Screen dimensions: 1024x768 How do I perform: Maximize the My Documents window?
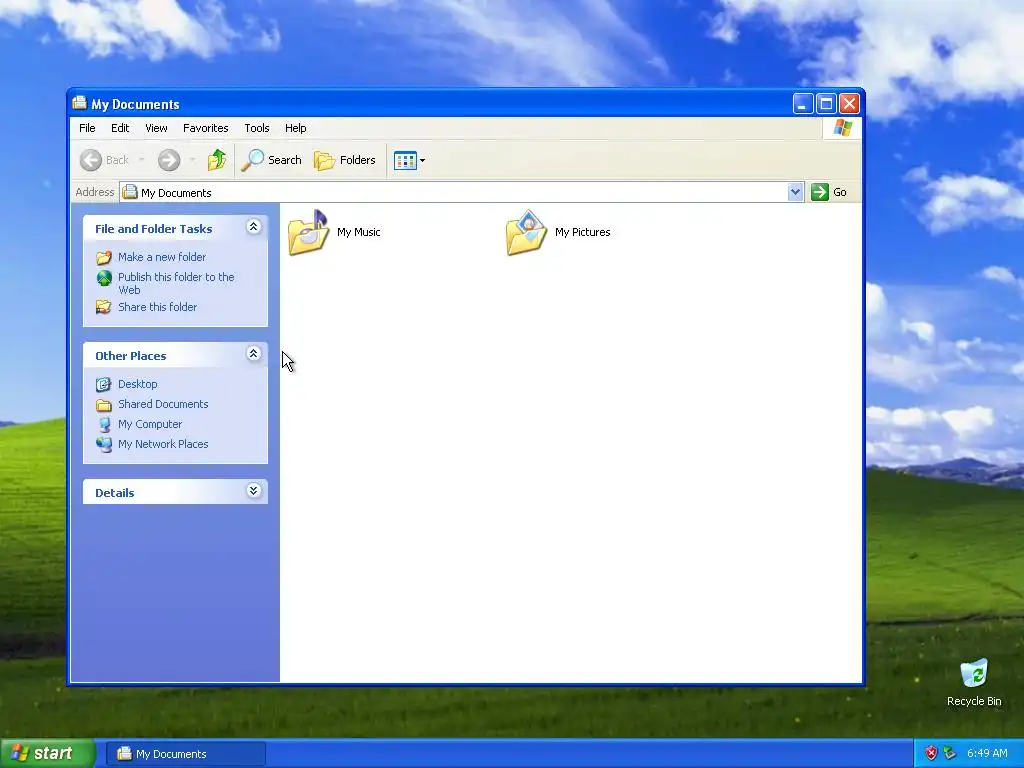click(826, 103)
